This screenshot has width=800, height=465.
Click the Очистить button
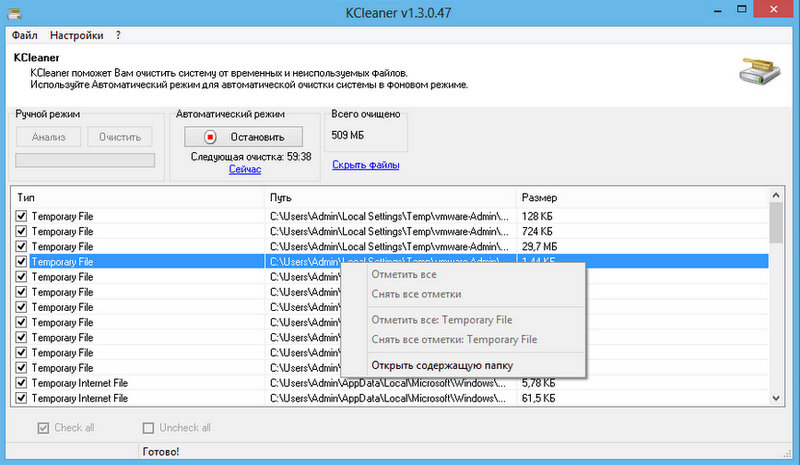[120, 137]
